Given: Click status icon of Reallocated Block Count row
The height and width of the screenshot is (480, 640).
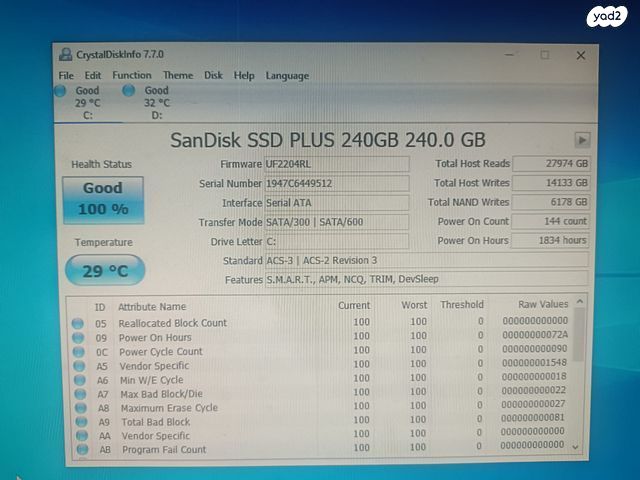Looking at the screenshot, I should click(x=78, y=324).
